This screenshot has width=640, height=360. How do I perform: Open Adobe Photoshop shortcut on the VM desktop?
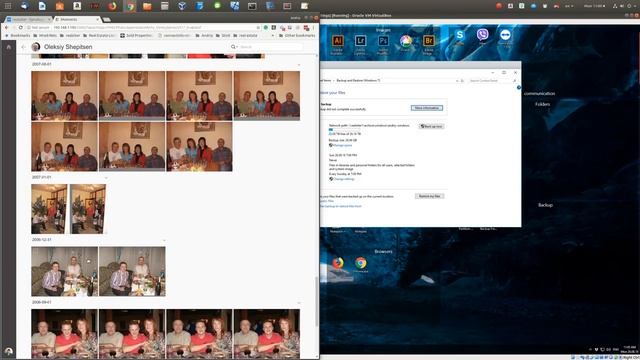click(383, 41)
